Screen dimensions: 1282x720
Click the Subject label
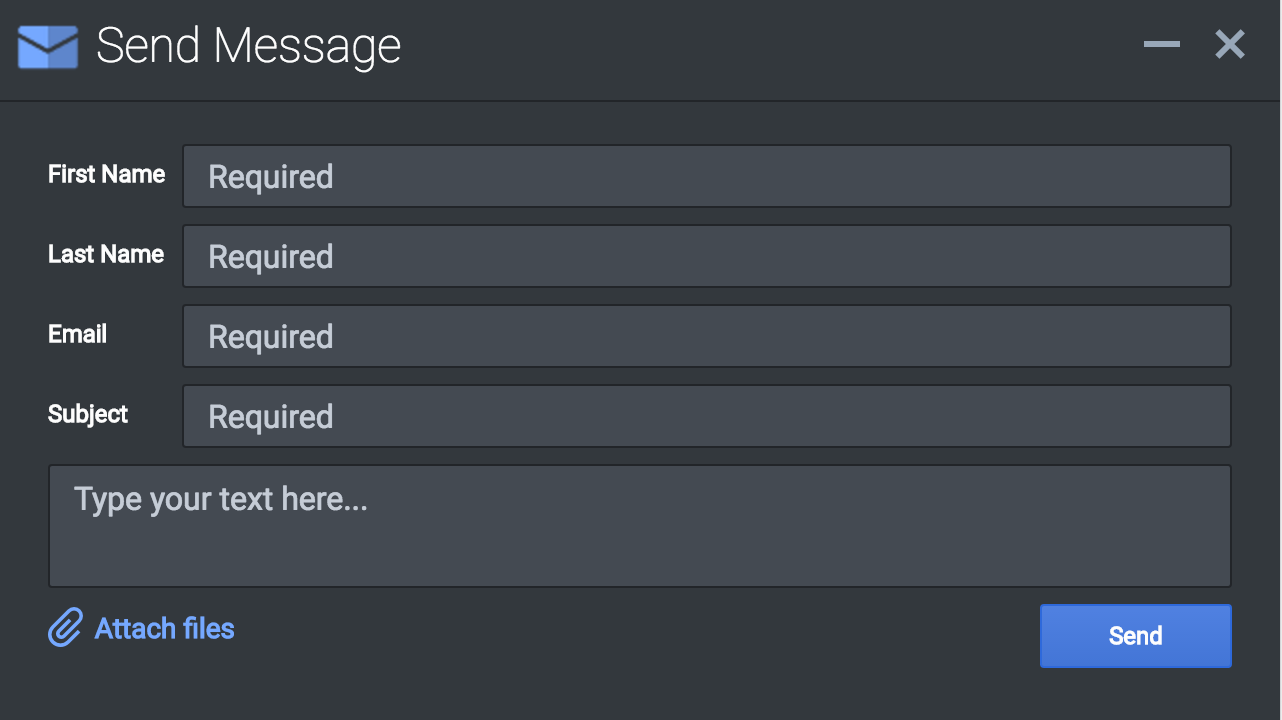[88, 414]
